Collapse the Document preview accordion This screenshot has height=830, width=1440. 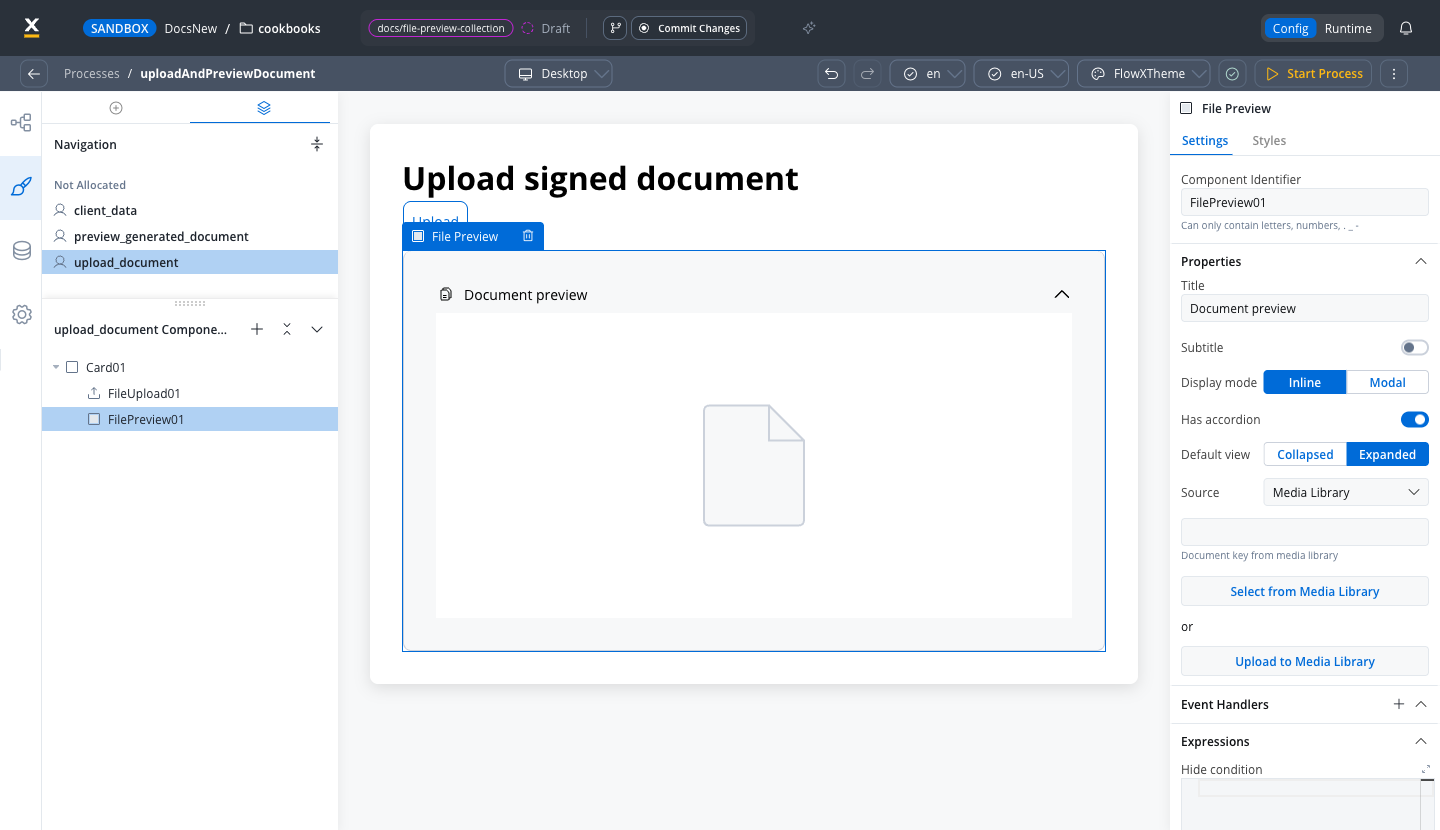(x=1062, y=294)
